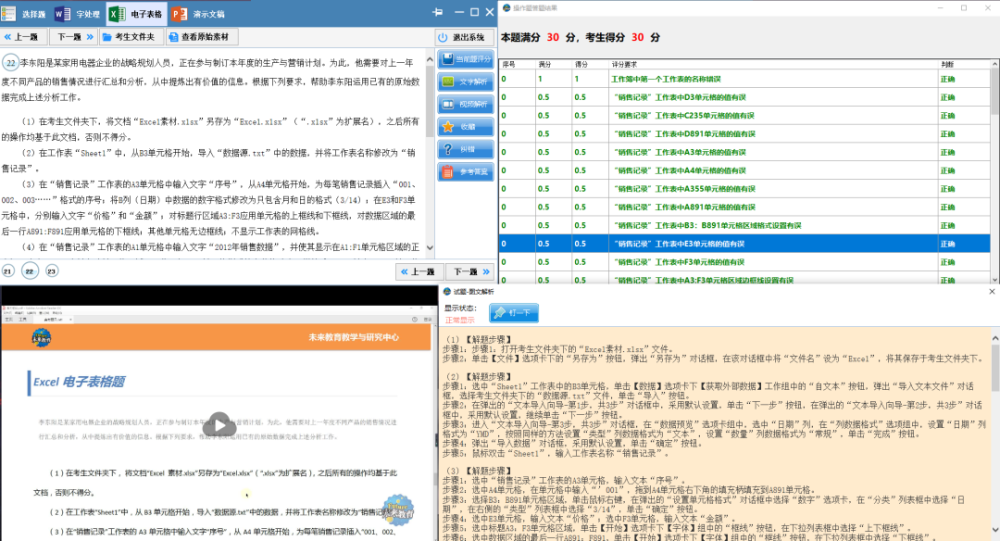
Task: Click 正常显示 status text
Action: point(460,320)
